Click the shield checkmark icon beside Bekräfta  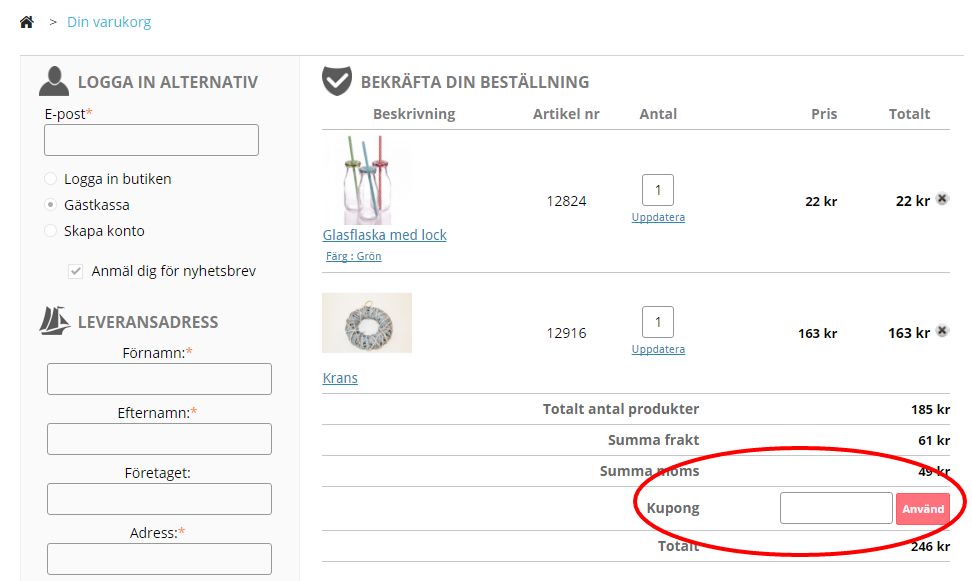pyautogui.click(x=337, y=81)
